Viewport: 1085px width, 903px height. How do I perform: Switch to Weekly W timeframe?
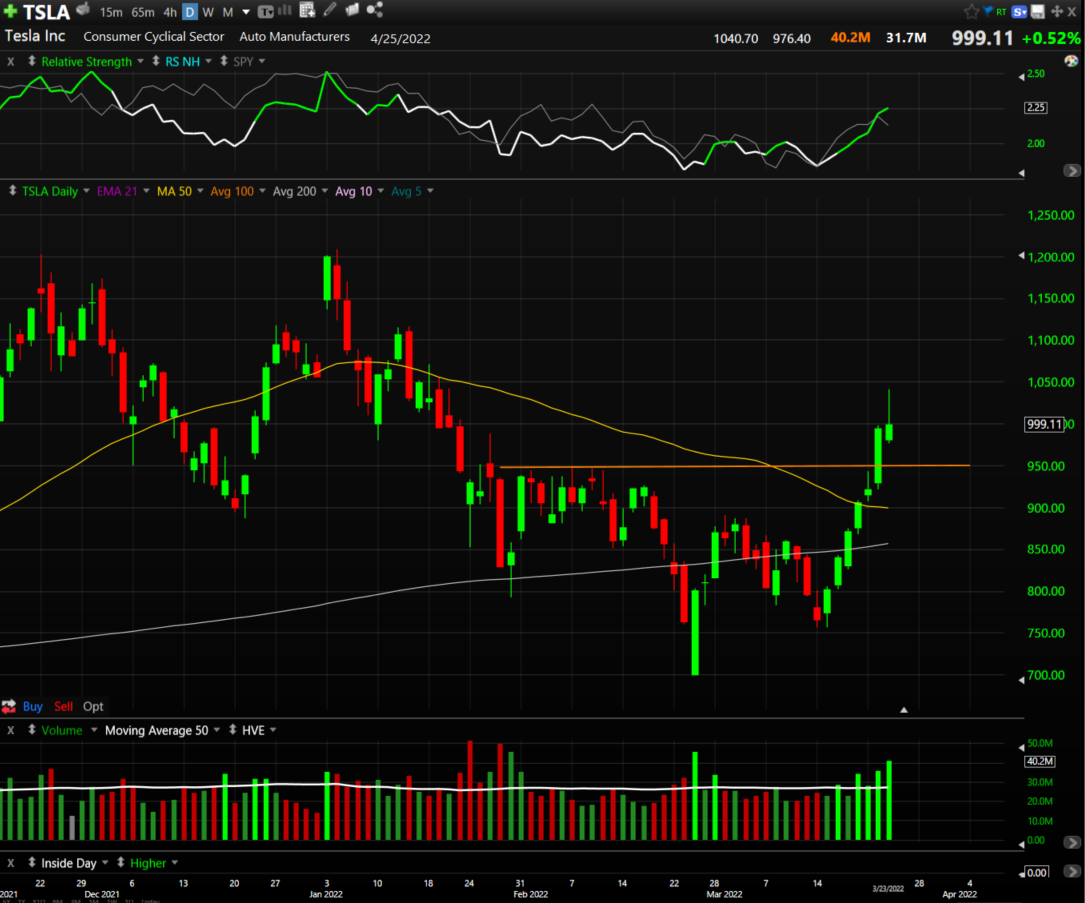(x=208, y=12)
